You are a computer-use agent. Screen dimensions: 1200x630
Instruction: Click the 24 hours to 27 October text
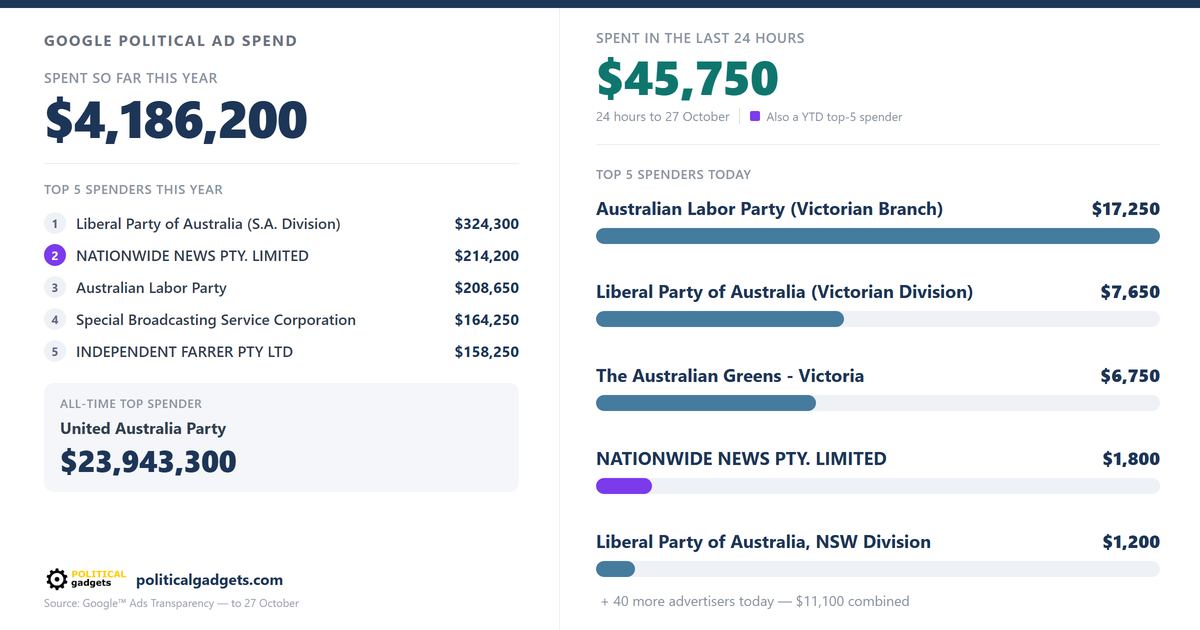coord(663,116)
